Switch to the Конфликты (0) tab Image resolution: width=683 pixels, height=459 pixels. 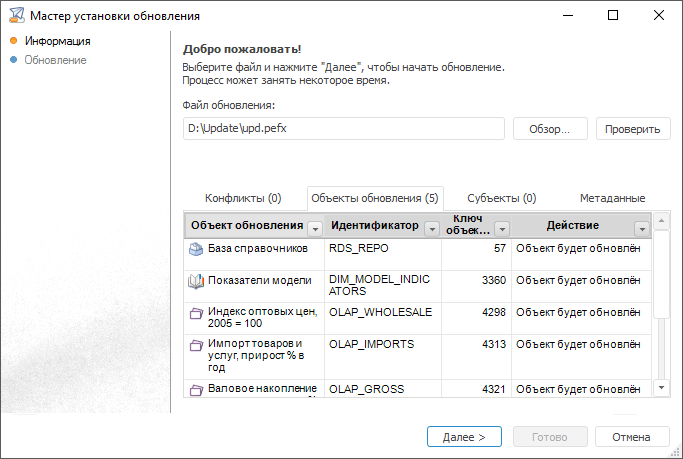[243, 198]
